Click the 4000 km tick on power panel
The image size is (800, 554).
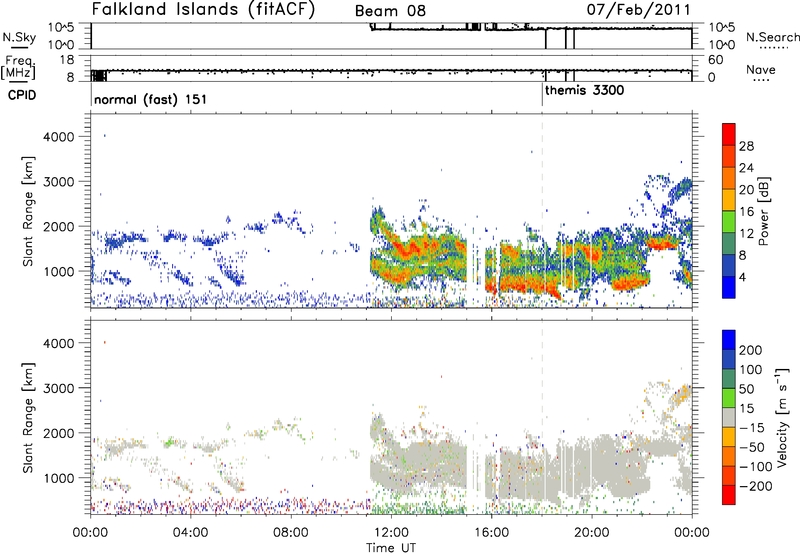click(x=58, y=137)
